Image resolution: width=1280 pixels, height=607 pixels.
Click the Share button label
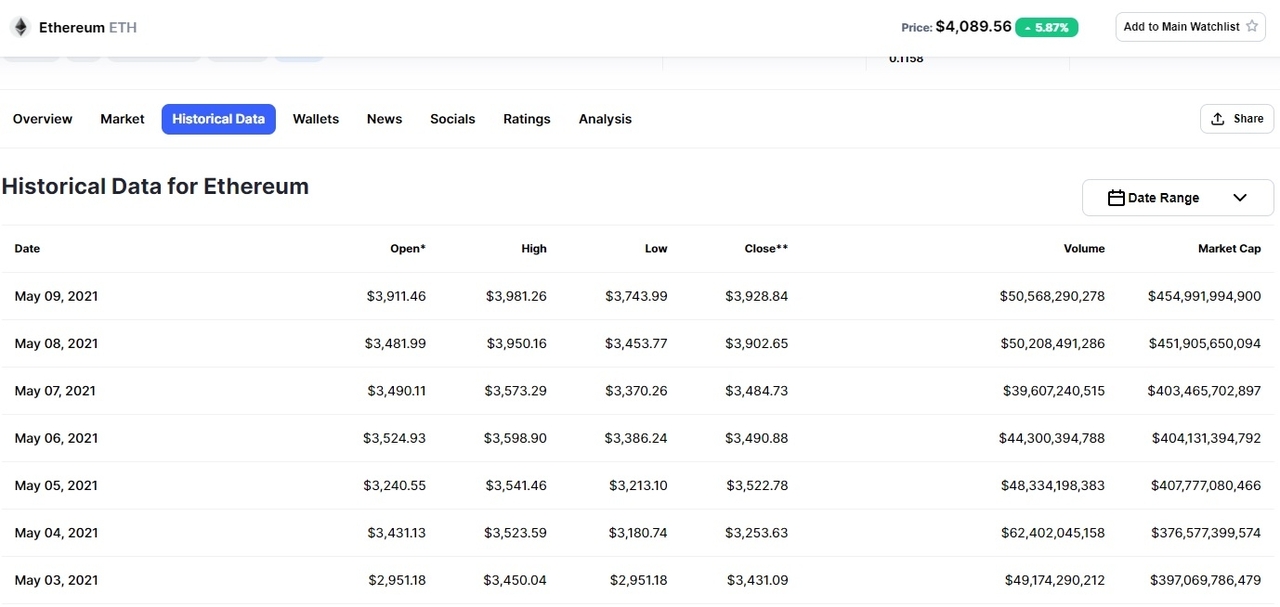[x=1248, y=119]
